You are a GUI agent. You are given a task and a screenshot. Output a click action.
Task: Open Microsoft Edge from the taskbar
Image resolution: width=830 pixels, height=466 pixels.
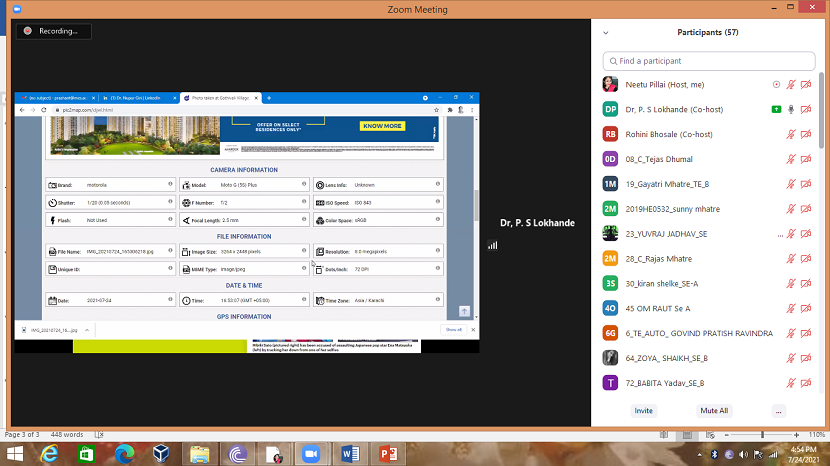124,454
